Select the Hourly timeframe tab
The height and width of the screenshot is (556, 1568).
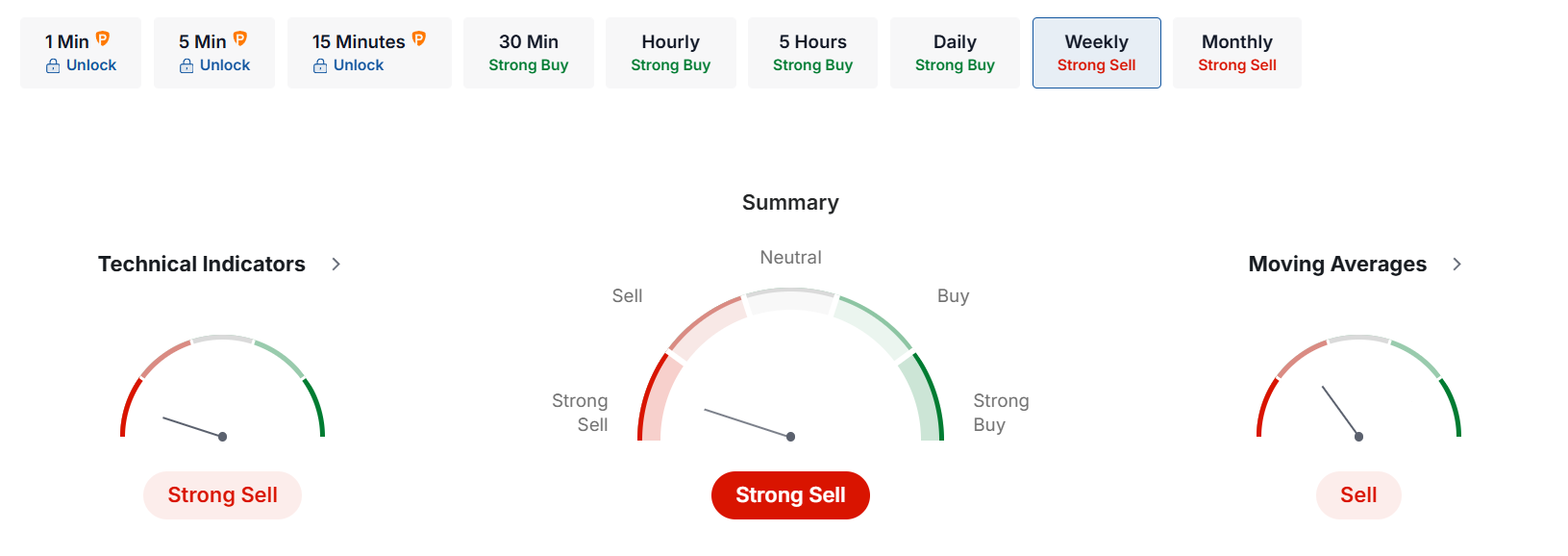coord(670,53)
